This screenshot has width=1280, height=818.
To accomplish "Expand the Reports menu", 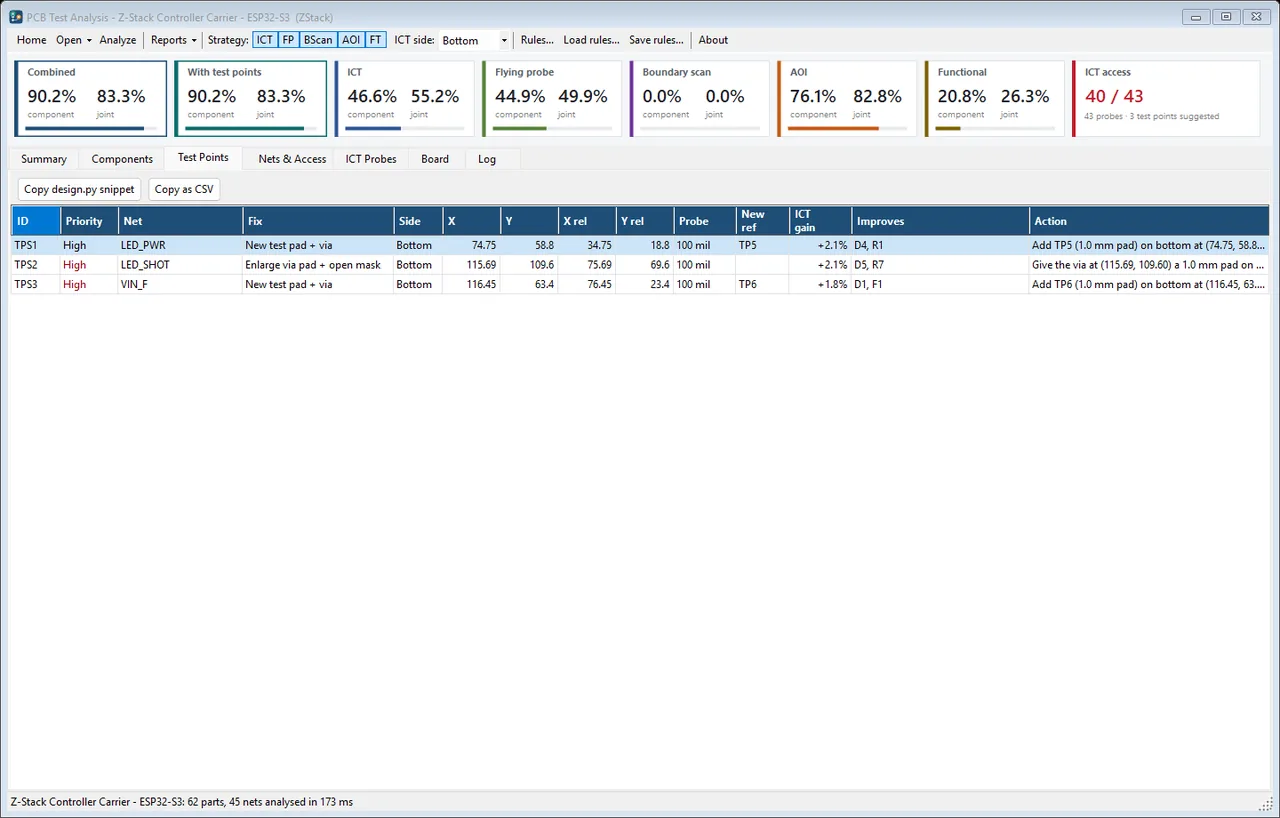I will (x=173, y=40).
